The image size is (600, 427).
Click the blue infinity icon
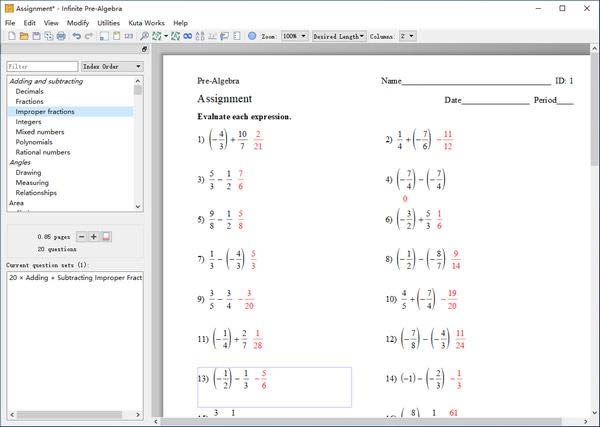tap(188, 36)
